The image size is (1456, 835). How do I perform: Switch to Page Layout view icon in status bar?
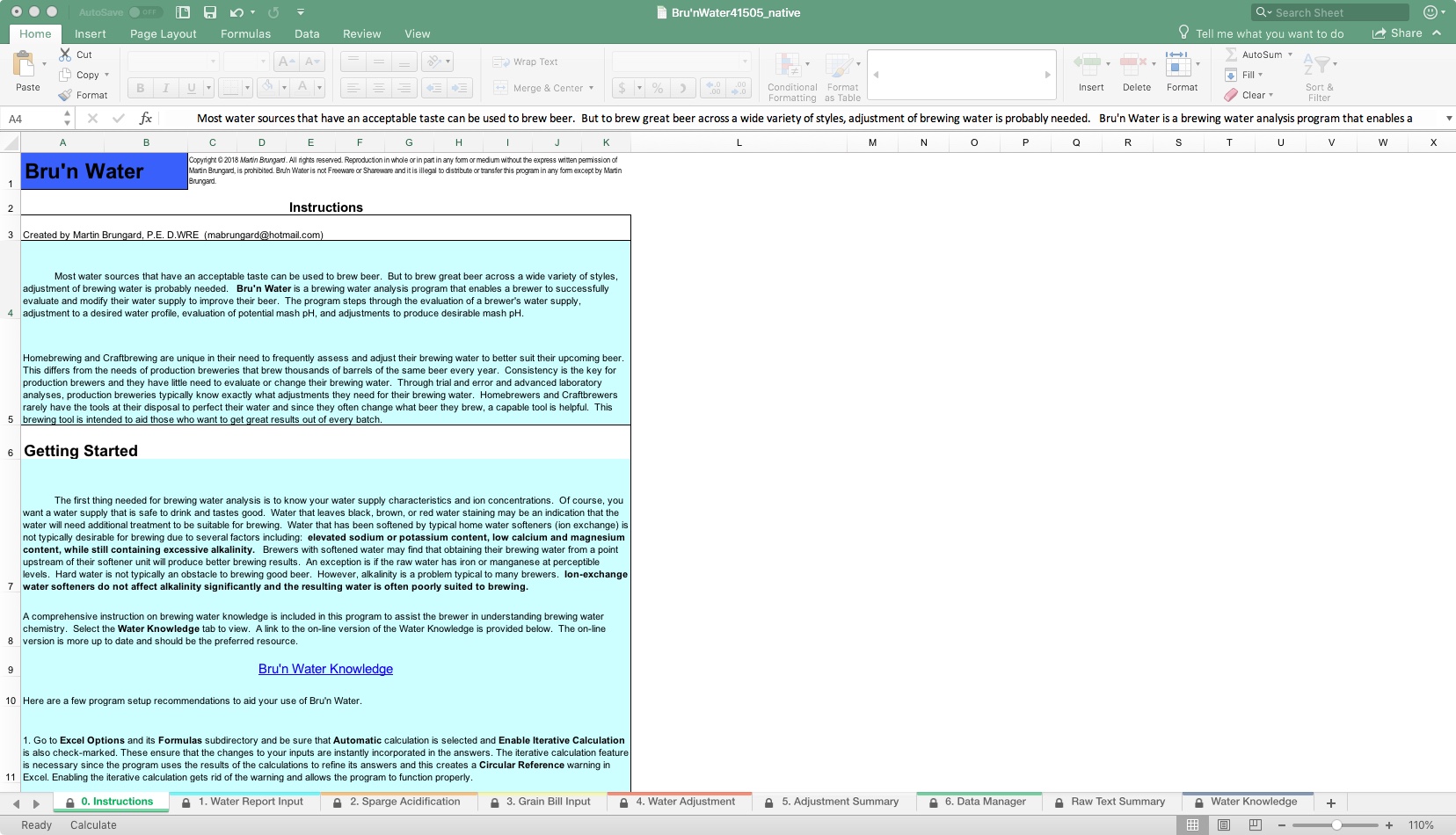(x=1224, y=825)
